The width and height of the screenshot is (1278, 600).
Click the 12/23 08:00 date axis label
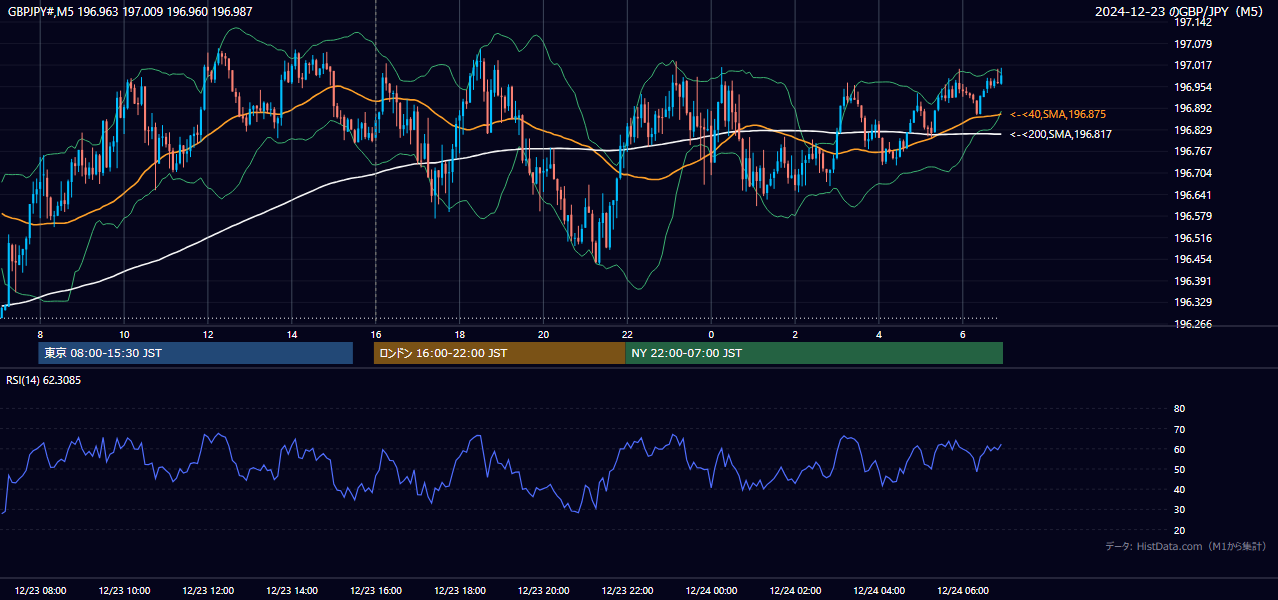coord(41,590)
